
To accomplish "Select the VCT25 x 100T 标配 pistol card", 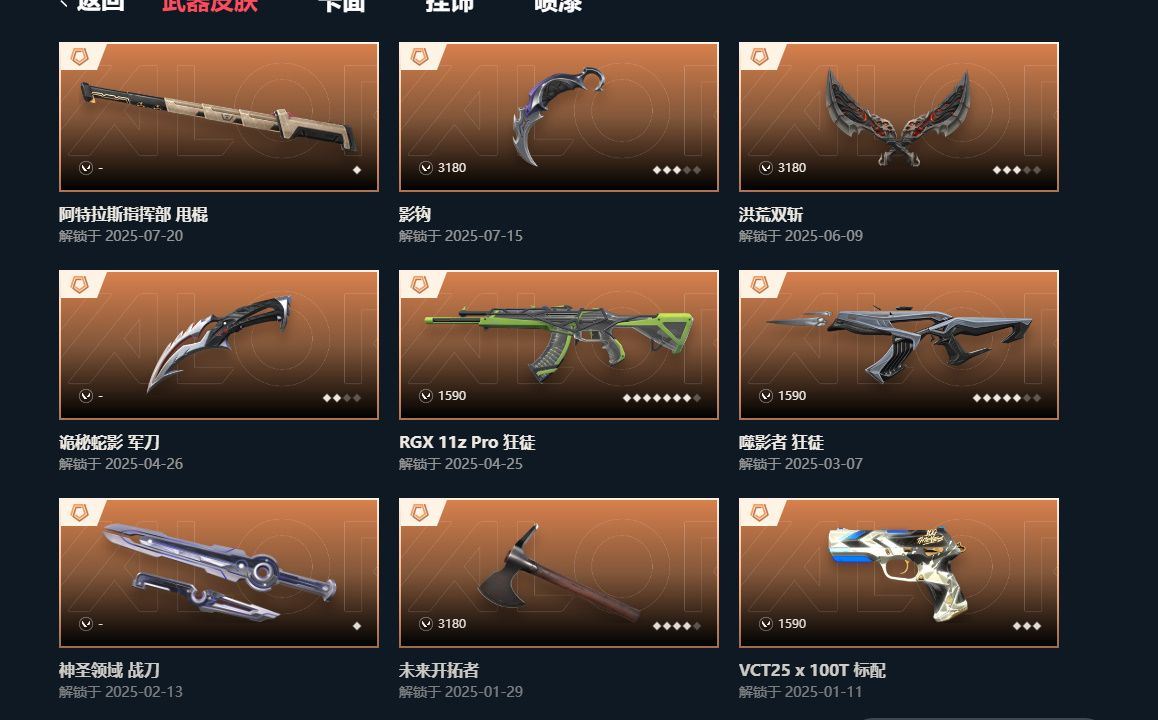I will (x=899, y=573).
